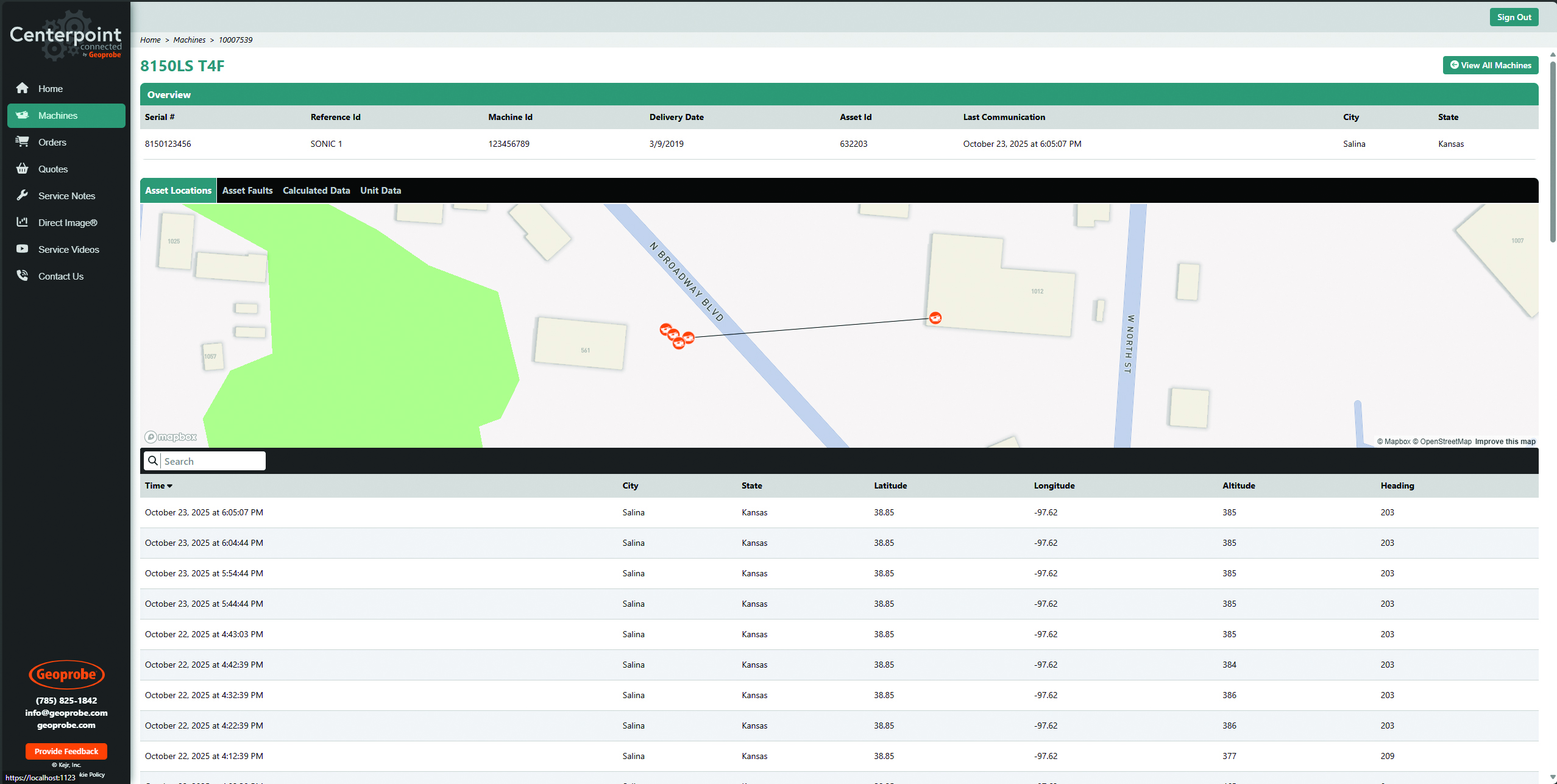Click the OpenStreetMap attribution link
1557x784 pixels.
[1442, 442]
